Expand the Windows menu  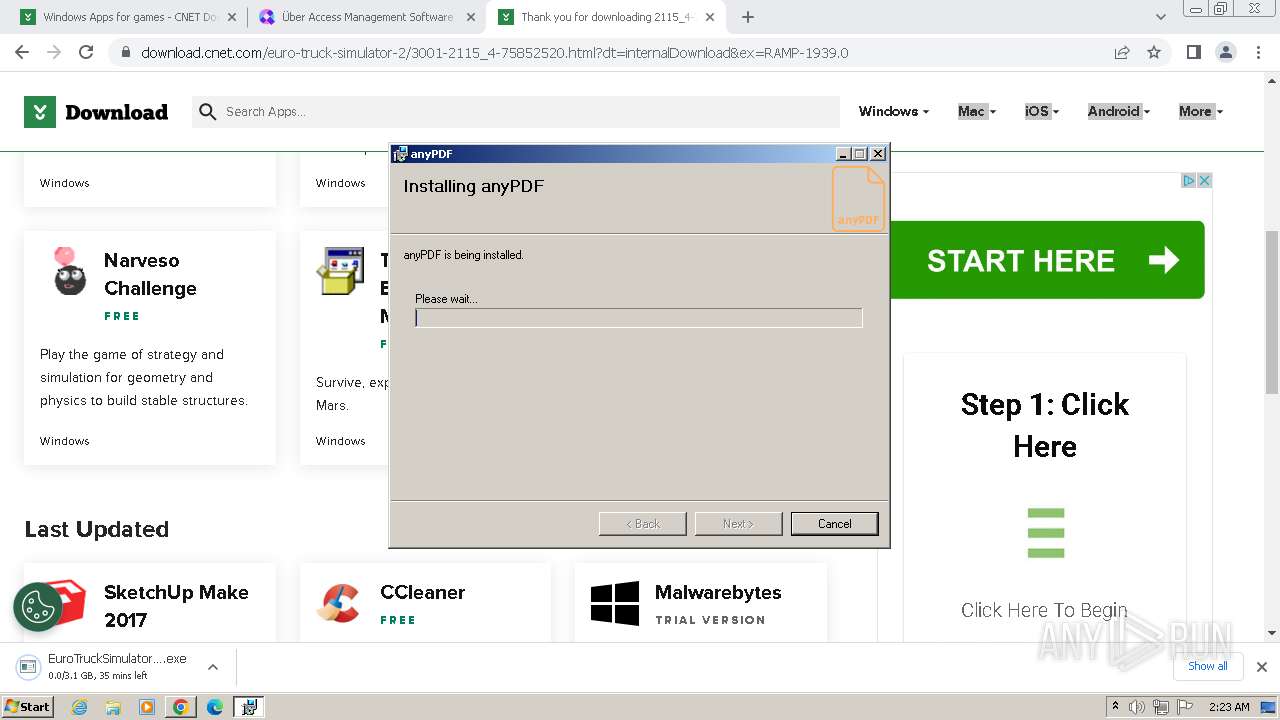[894, 111]
